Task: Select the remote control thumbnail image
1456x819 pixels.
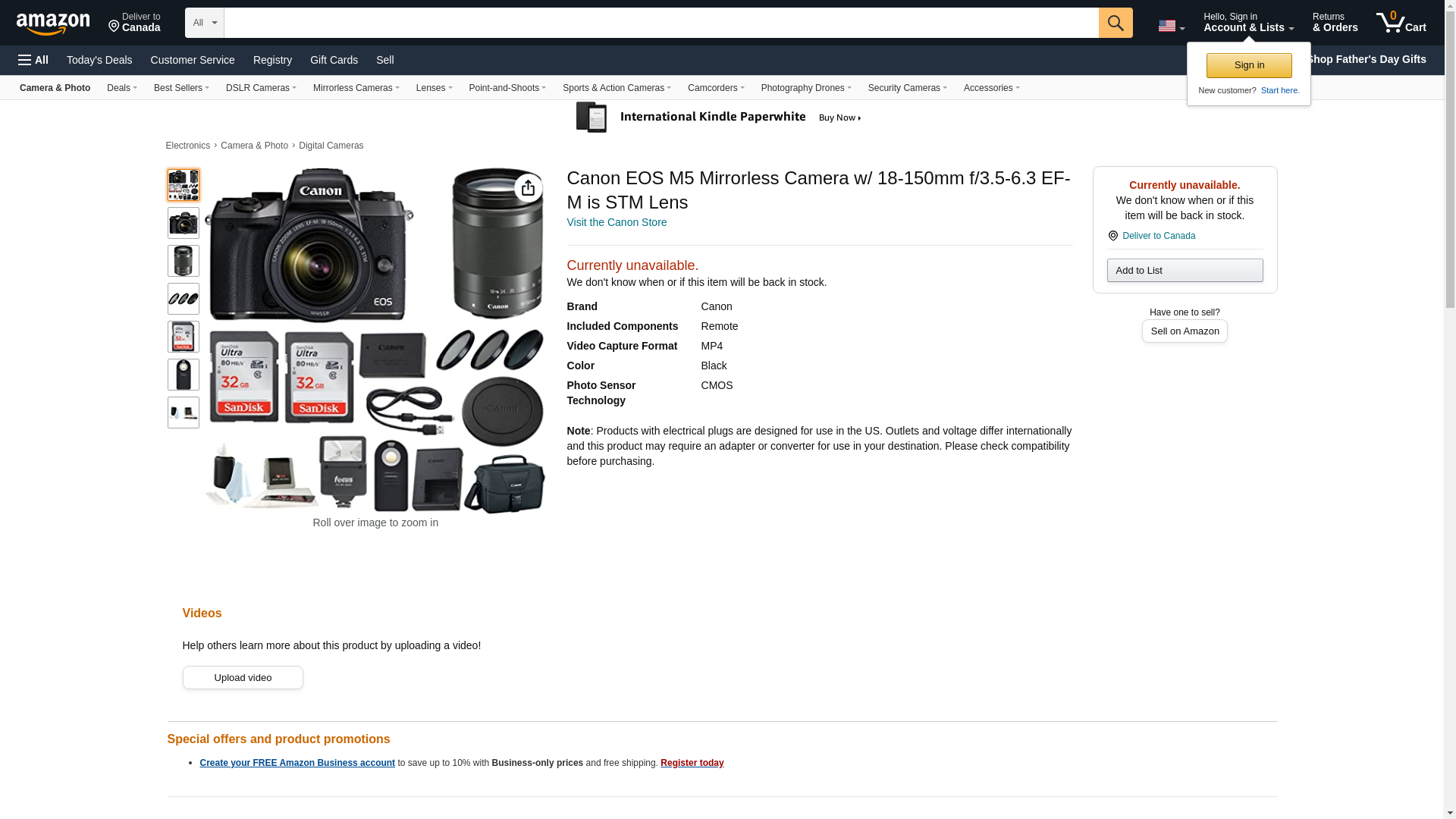Action: 183,375
